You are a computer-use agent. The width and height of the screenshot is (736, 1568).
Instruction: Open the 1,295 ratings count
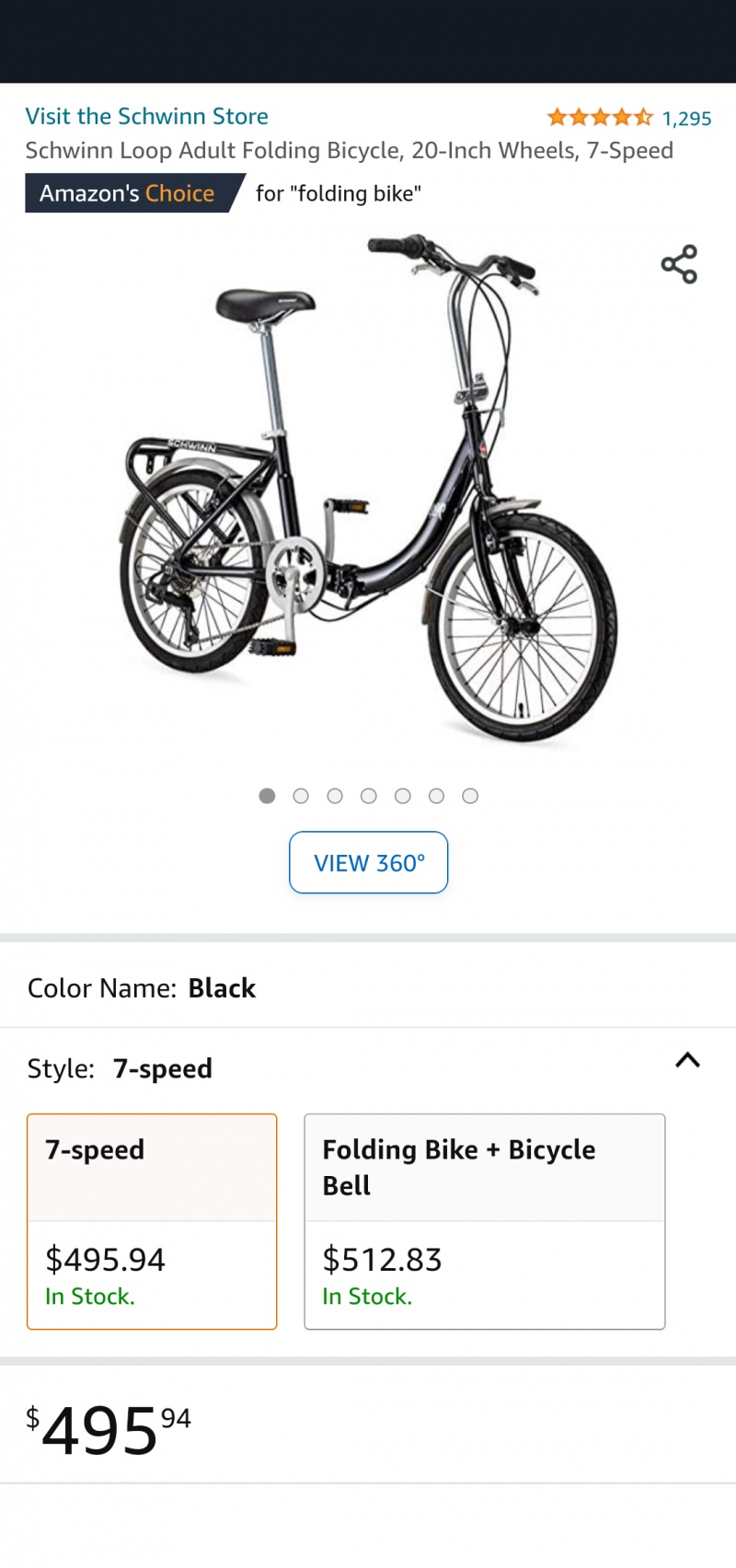pos(687,119)
